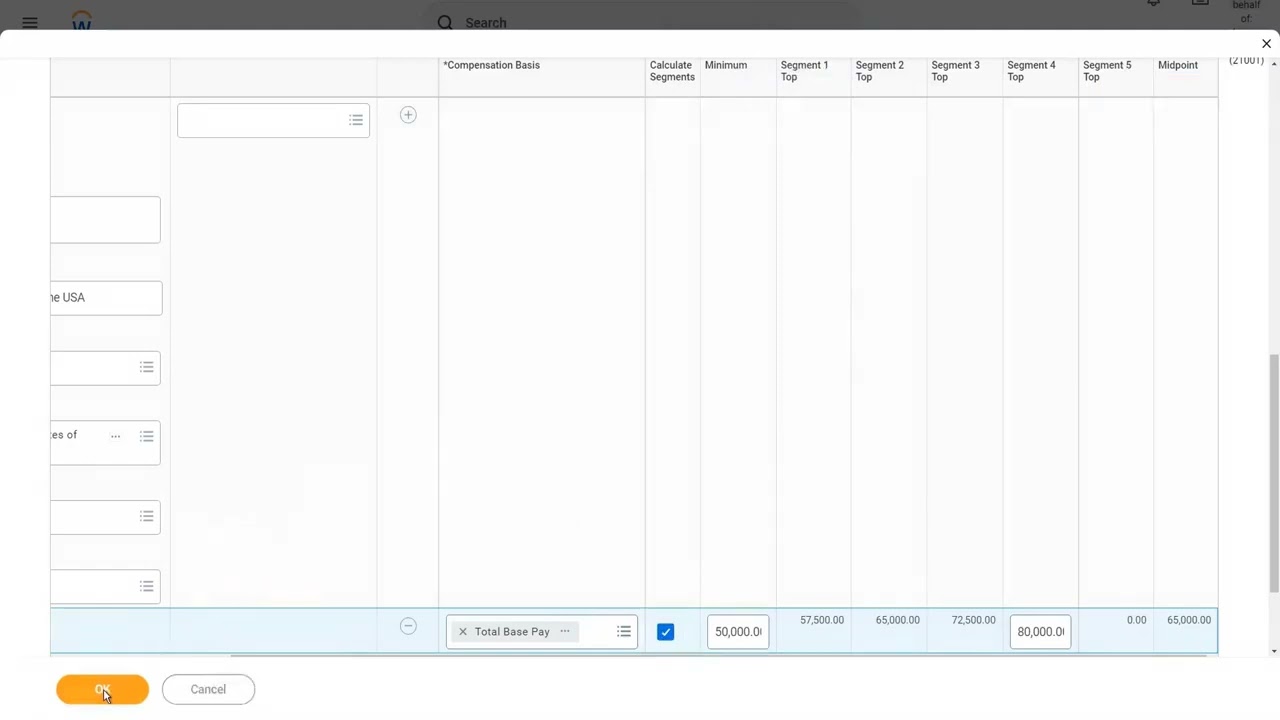Click the Segment 5 value 0.00

tap(1136, 620)
